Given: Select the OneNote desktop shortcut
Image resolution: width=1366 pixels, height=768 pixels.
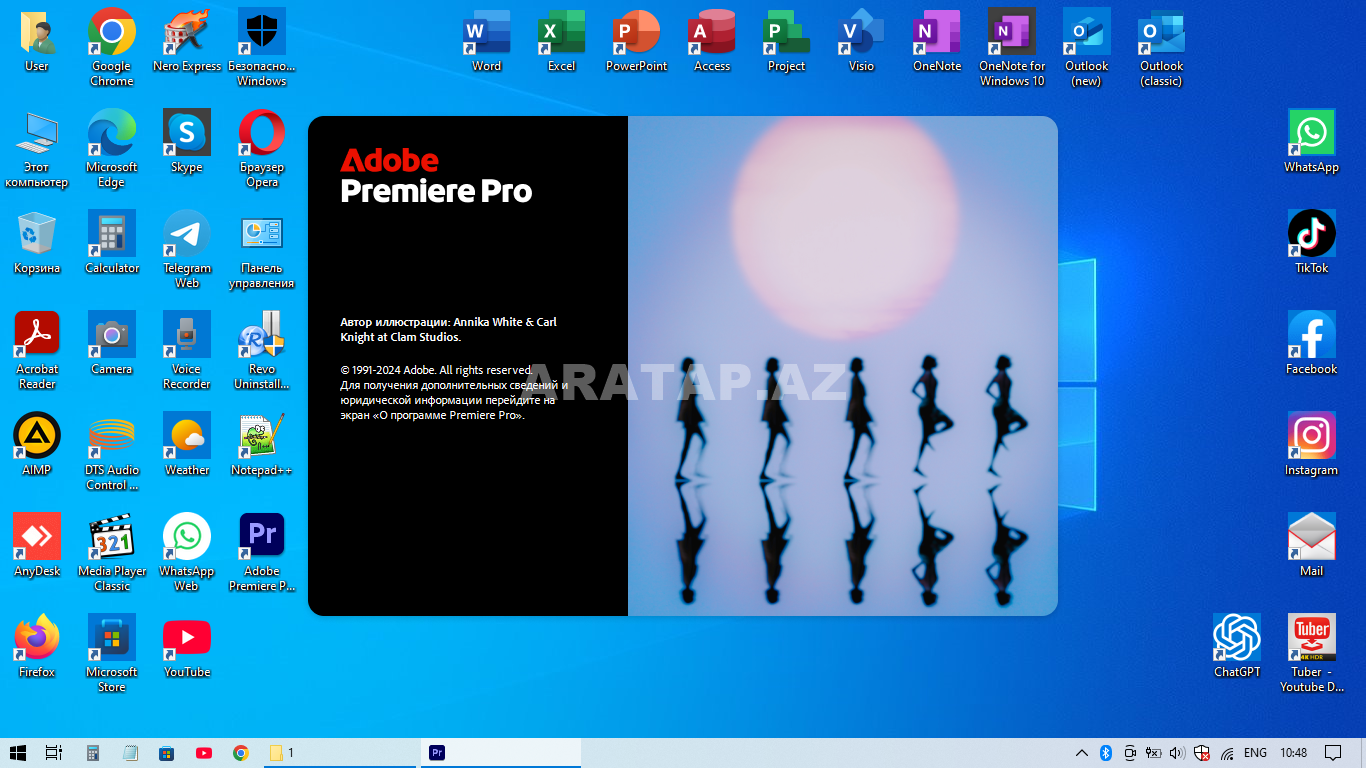Looking at the screenshot, I should tap(937, 40).
